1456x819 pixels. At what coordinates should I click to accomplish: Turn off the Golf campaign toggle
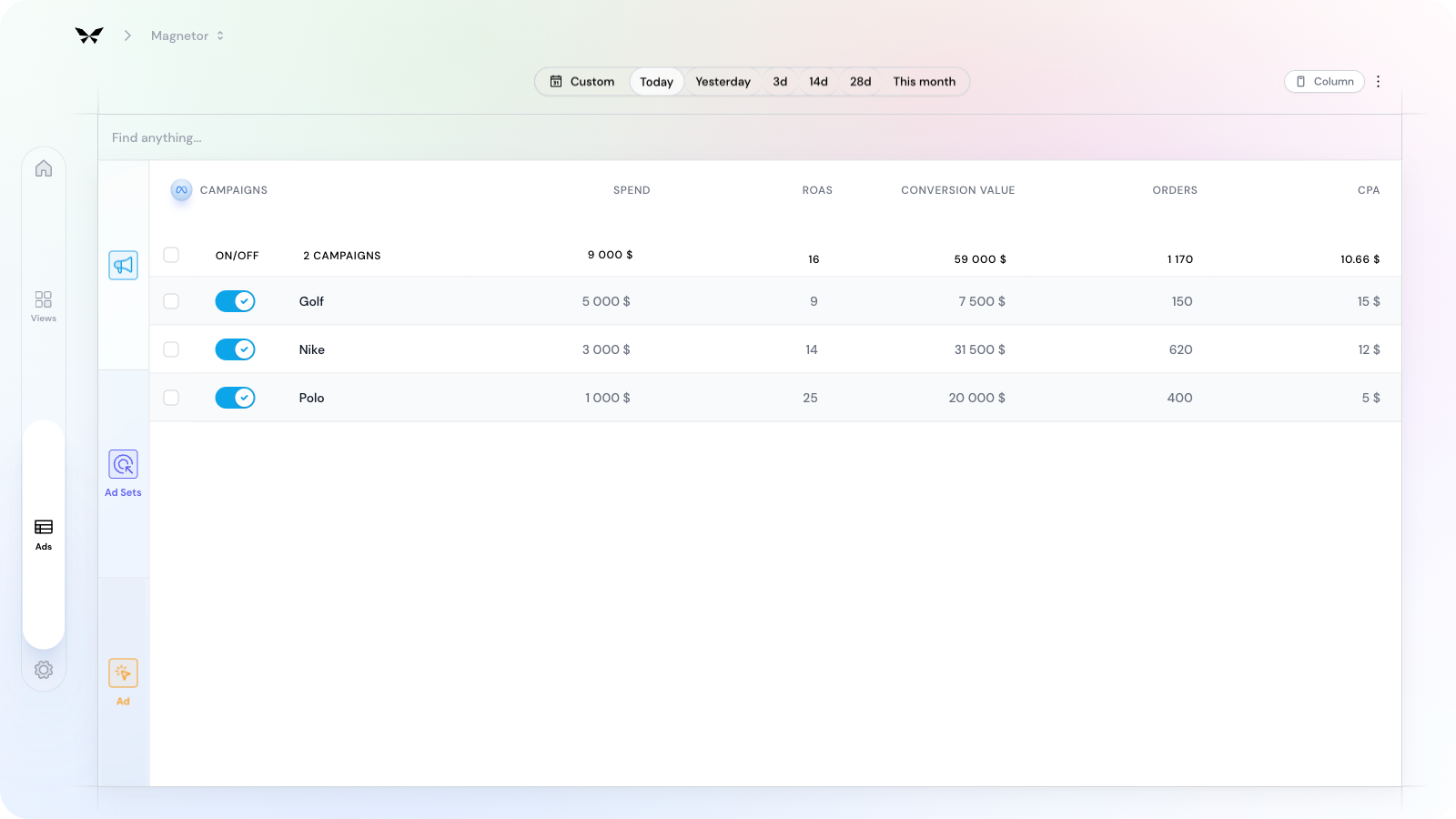click(235, 301)
